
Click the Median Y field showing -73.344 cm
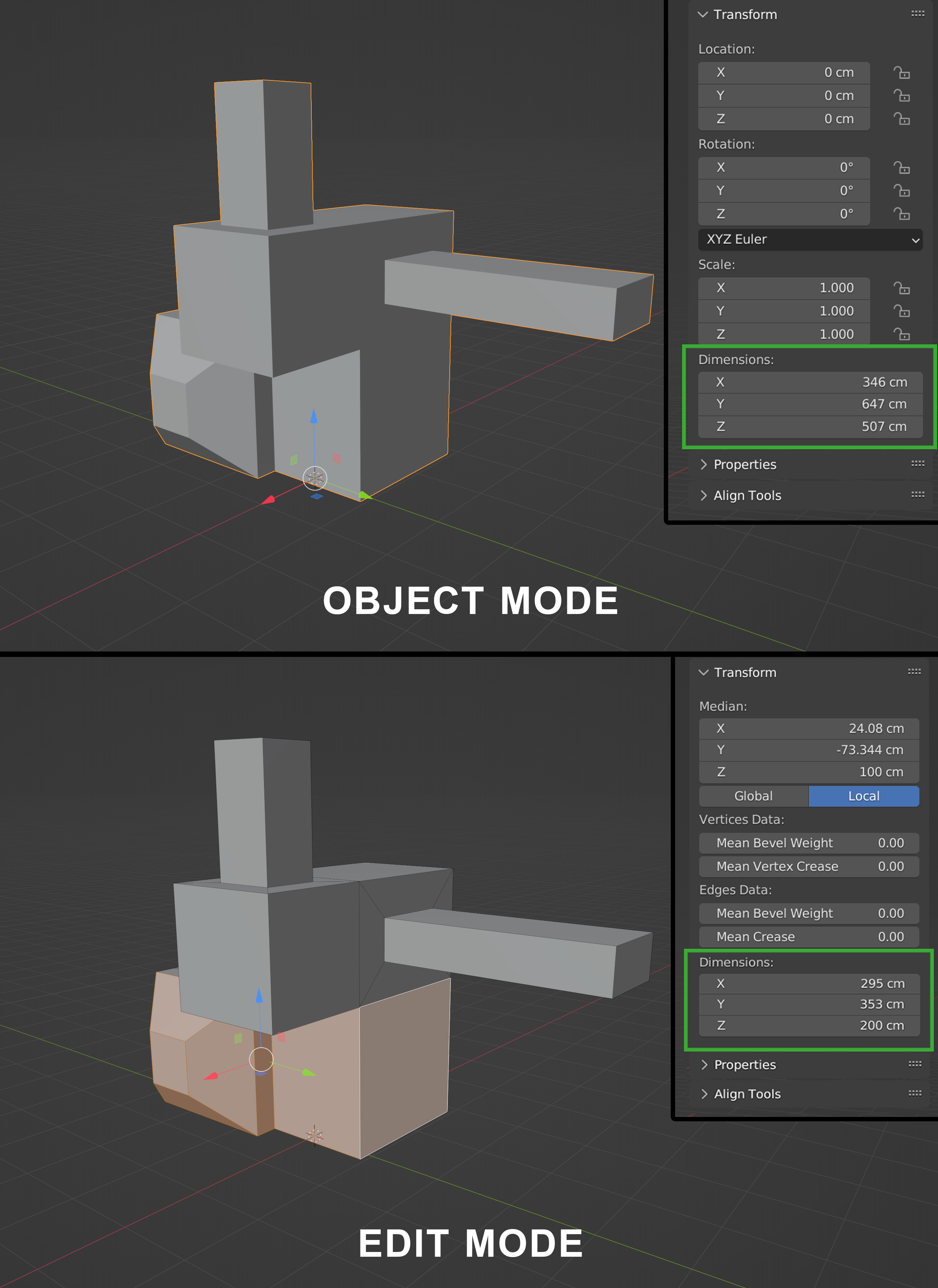[x=809, y=750]
